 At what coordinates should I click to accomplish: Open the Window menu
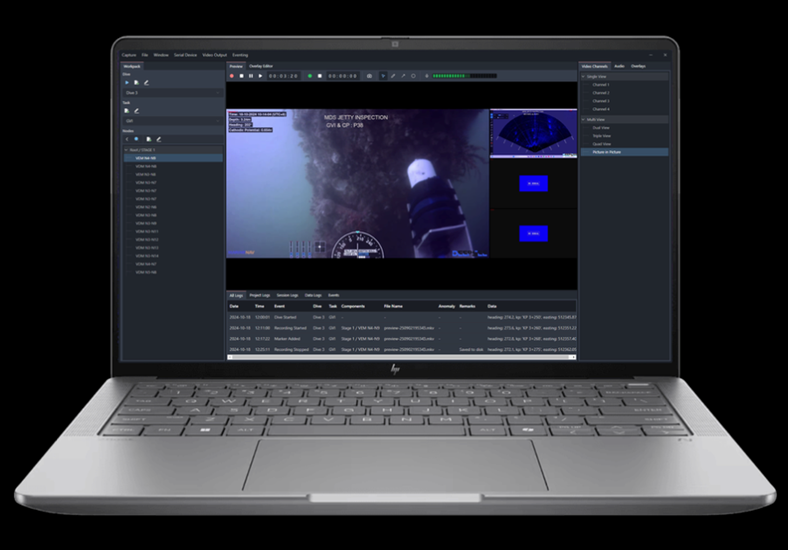pyautogui.click(x=161, y=55)
